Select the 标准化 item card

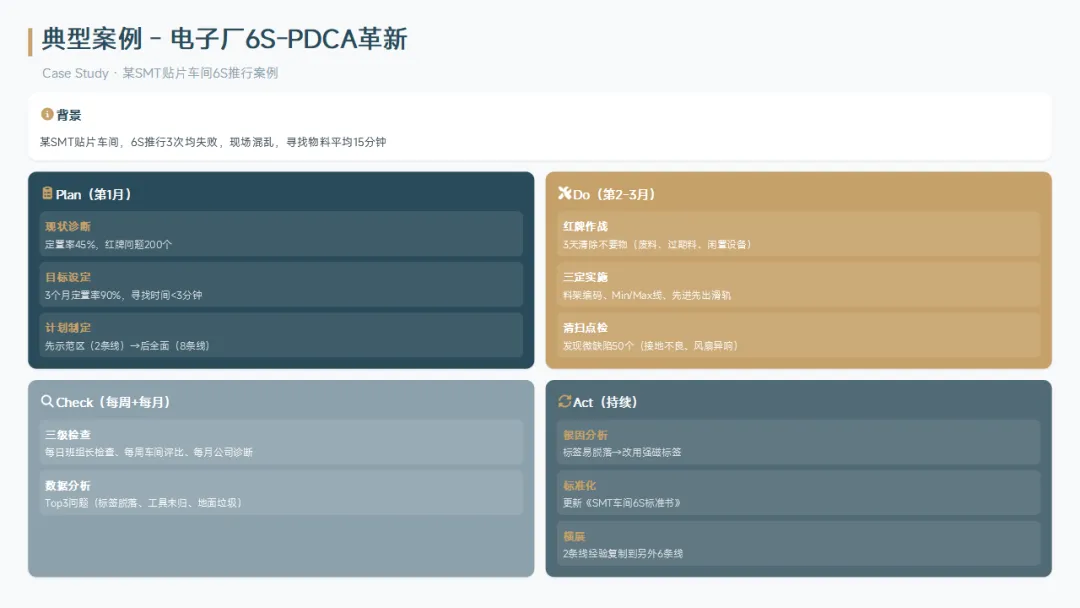[x=798, y=493]
